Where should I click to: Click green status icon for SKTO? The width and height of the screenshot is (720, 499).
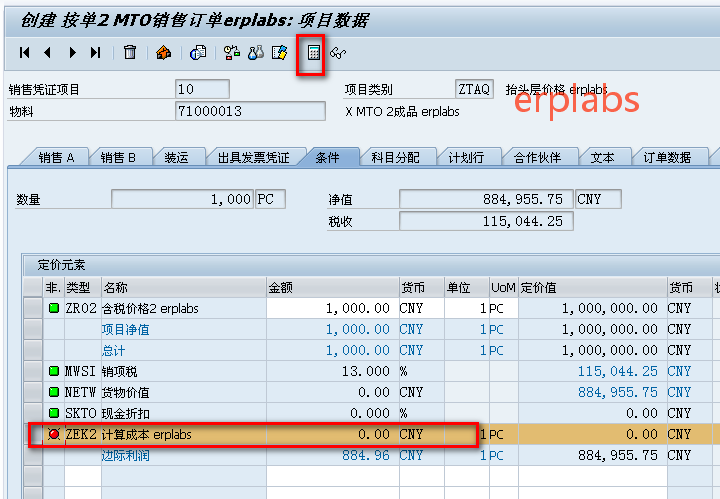(x=54, y=413)
